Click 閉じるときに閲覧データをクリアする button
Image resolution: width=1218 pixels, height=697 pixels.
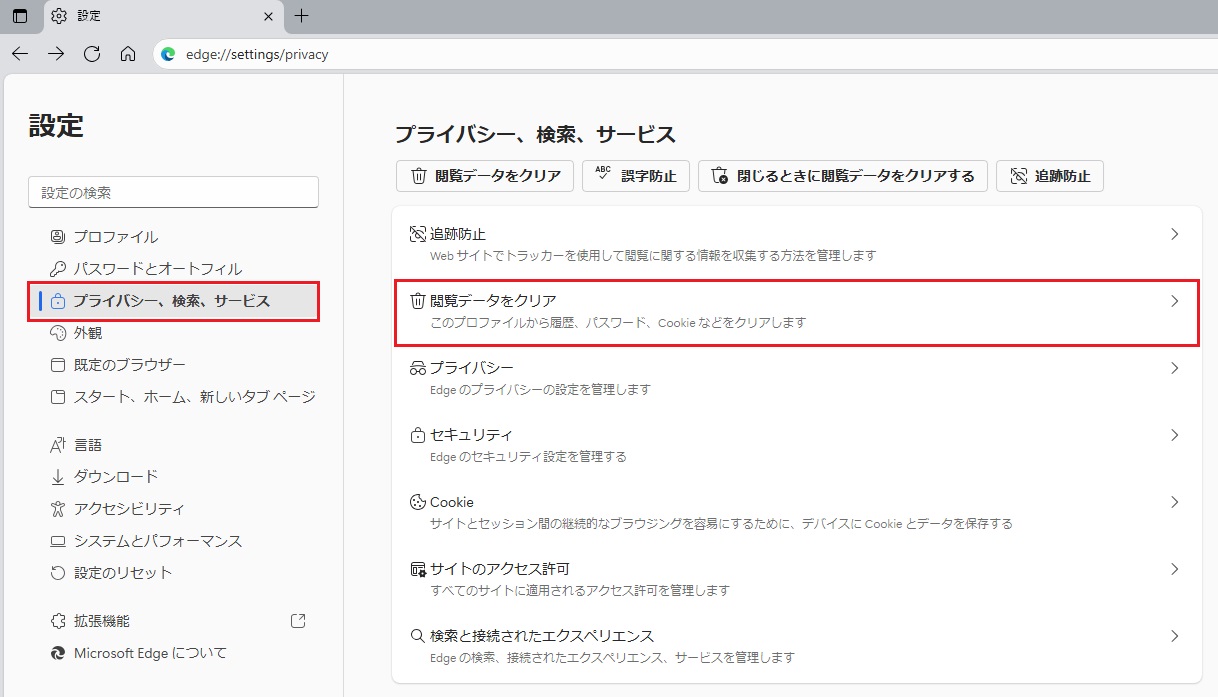pyautogui.click(x=842, y=176)
